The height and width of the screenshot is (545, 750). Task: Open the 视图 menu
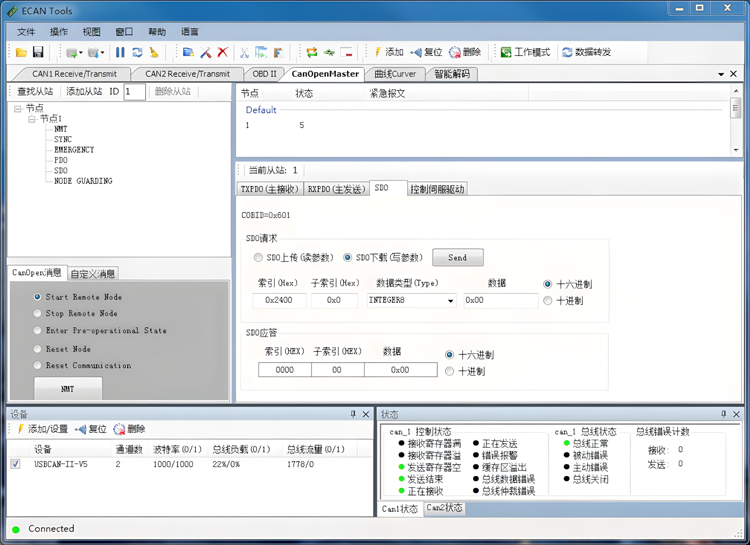91,32
